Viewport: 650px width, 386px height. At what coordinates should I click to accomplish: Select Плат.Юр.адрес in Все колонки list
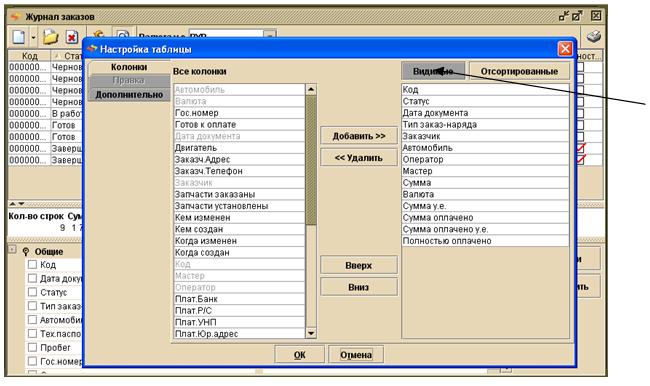tap(240, 333)
